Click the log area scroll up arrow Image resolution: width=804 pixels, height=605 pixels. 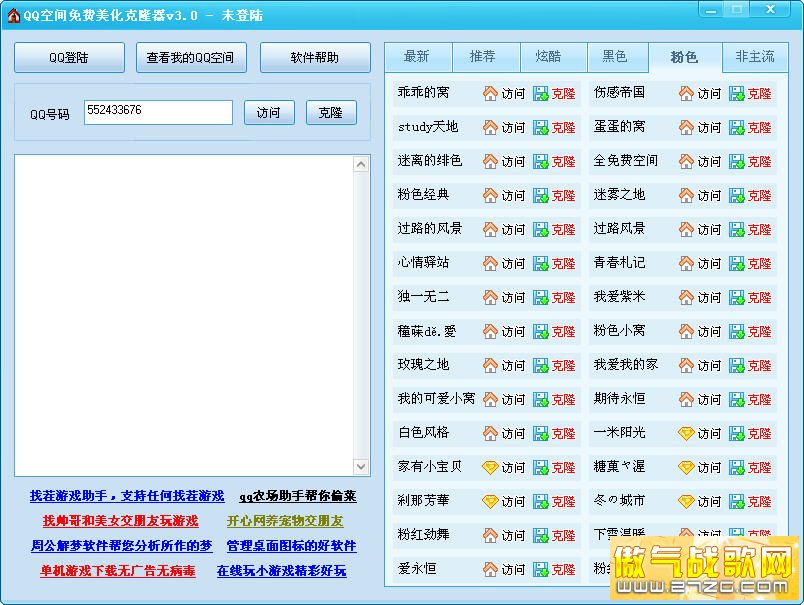[x=361, y=164]
